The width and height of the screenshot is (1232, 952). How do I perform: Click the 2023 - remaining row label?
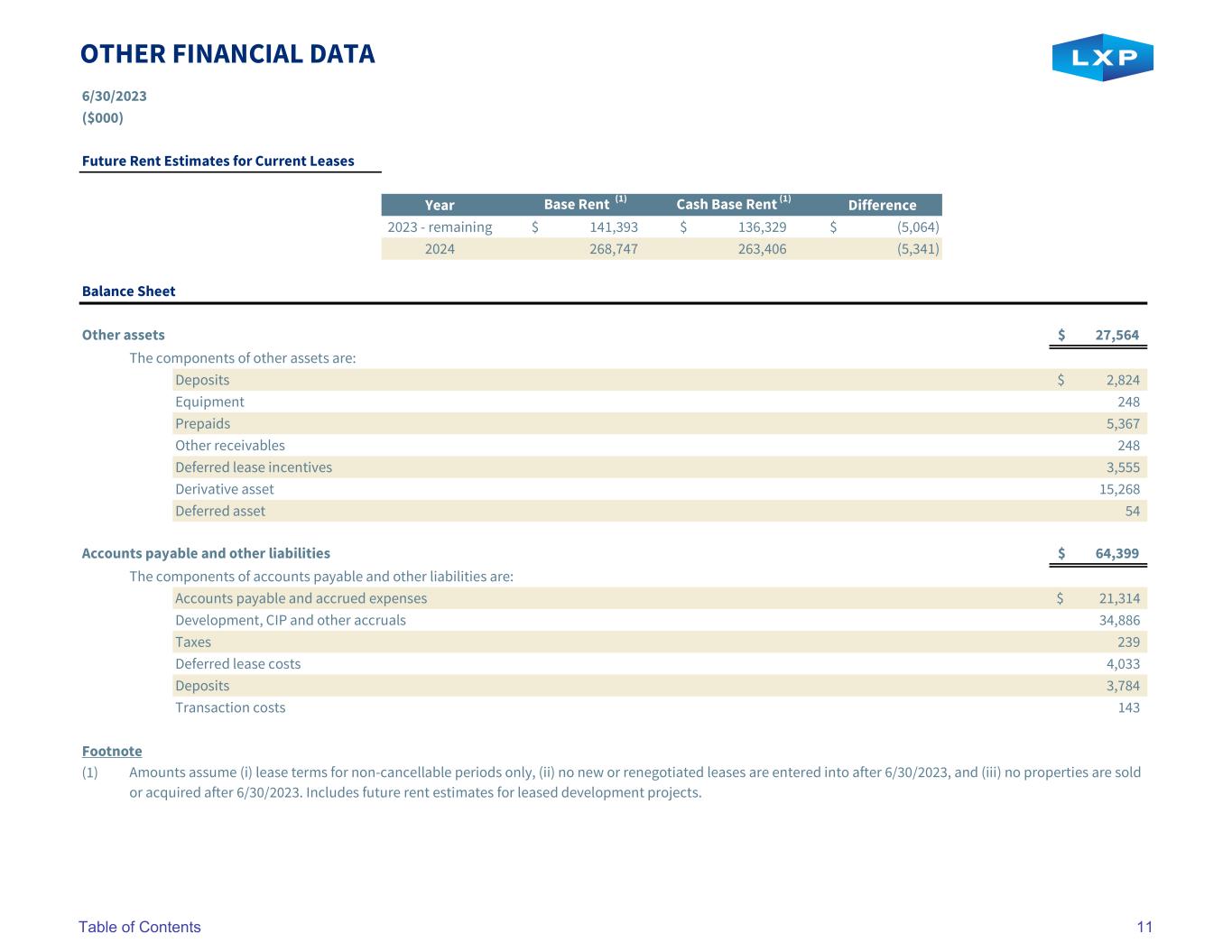pos(440,226)
